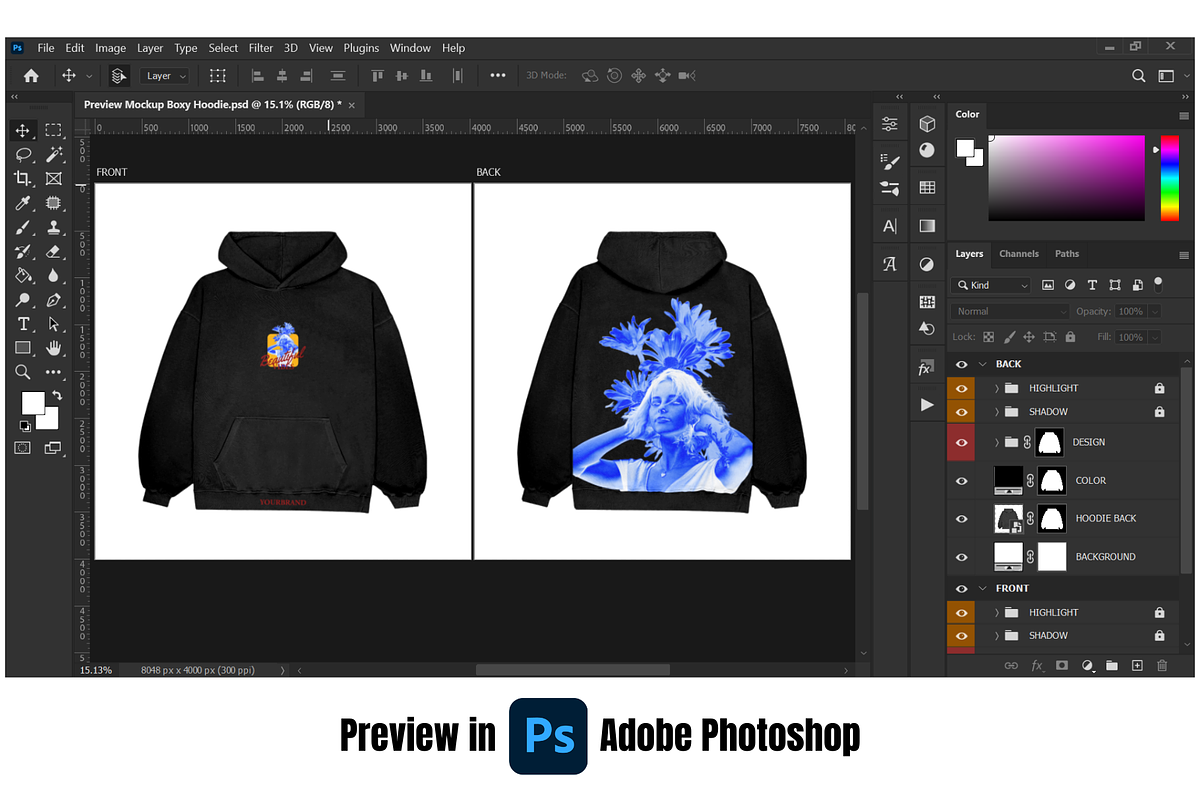This screenshot has width=1200, height=800.
Task: Open the Normal blend mode dropdown
Action: (1010, 311)
